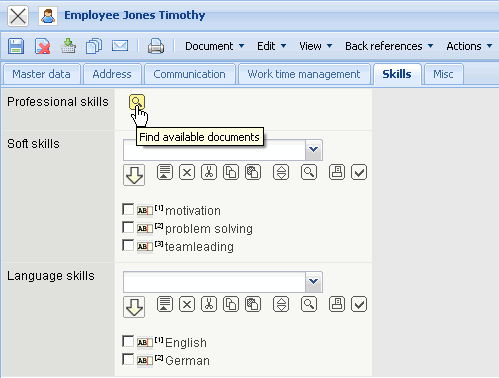Click the Professional skills search magnifier icon

[137, 102]
